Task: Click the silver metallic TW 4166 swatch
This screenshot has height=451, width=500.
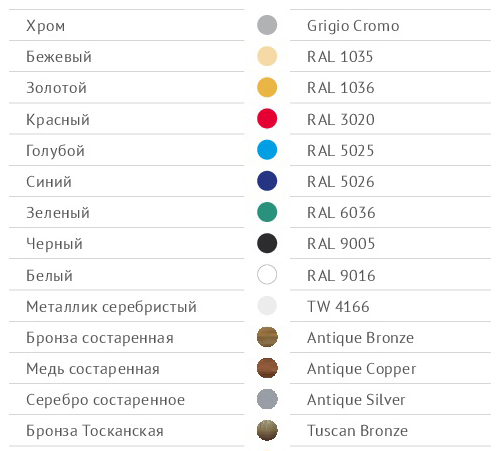Action: tap(267, 306)
